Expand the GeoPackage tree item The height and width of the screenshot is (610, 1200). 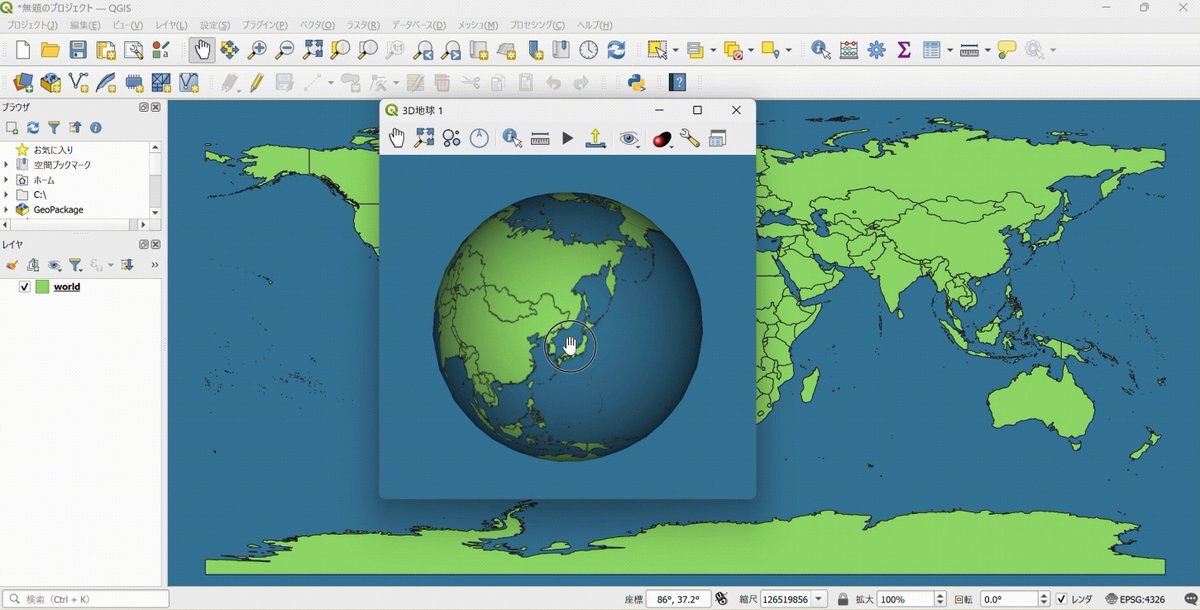coord(6,209)
